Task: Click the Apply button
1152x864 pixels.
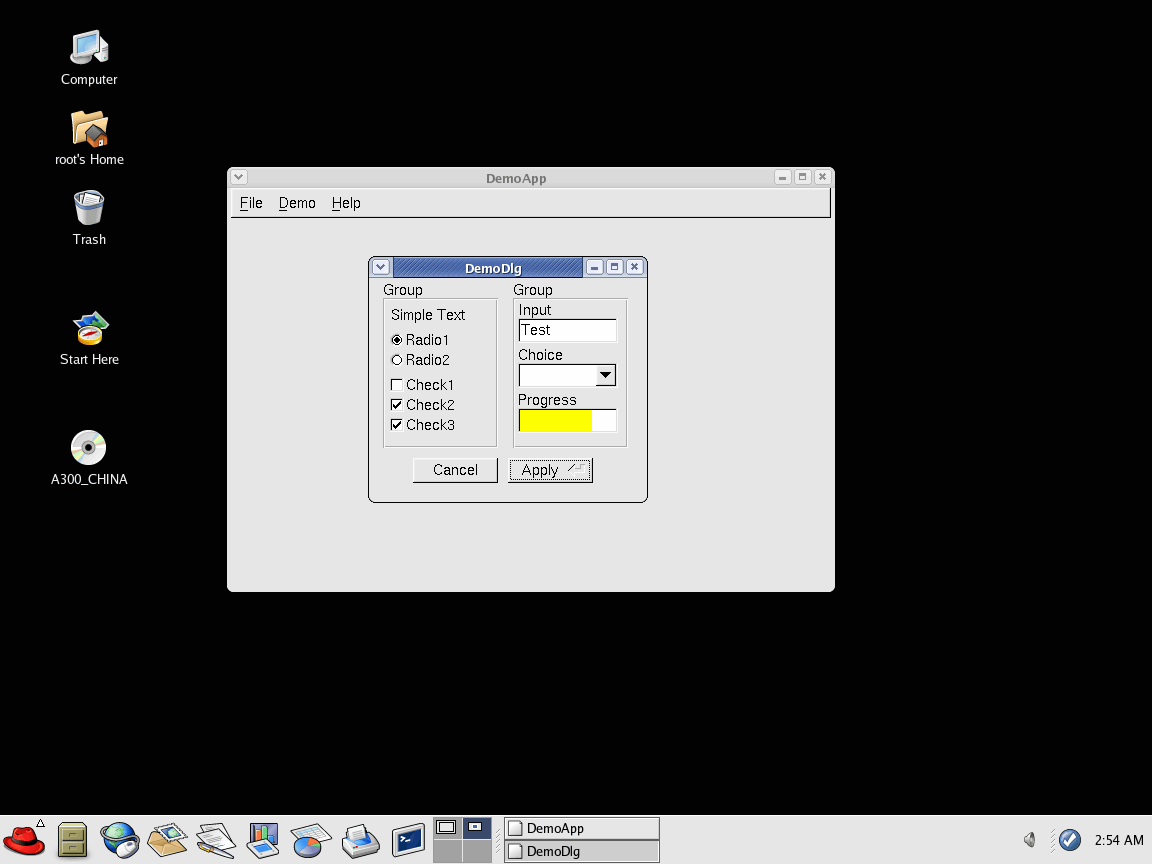Action: [x=550, y=470]
